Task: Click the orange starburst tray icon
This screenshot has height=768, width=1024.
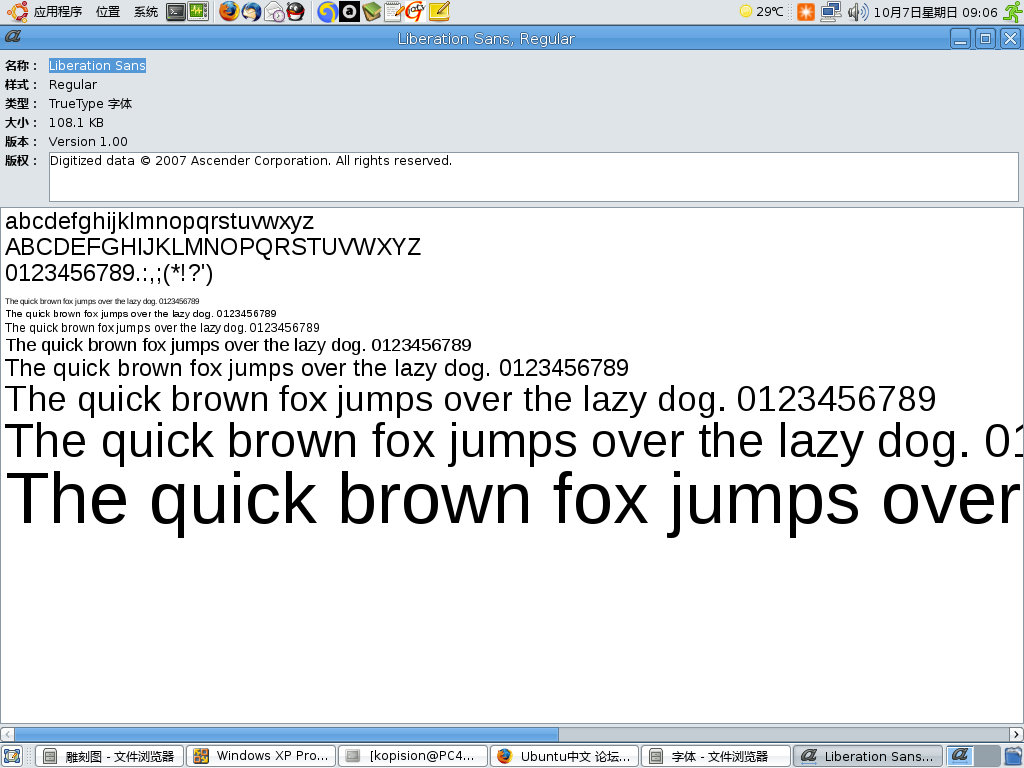Action: pos(806,12)
